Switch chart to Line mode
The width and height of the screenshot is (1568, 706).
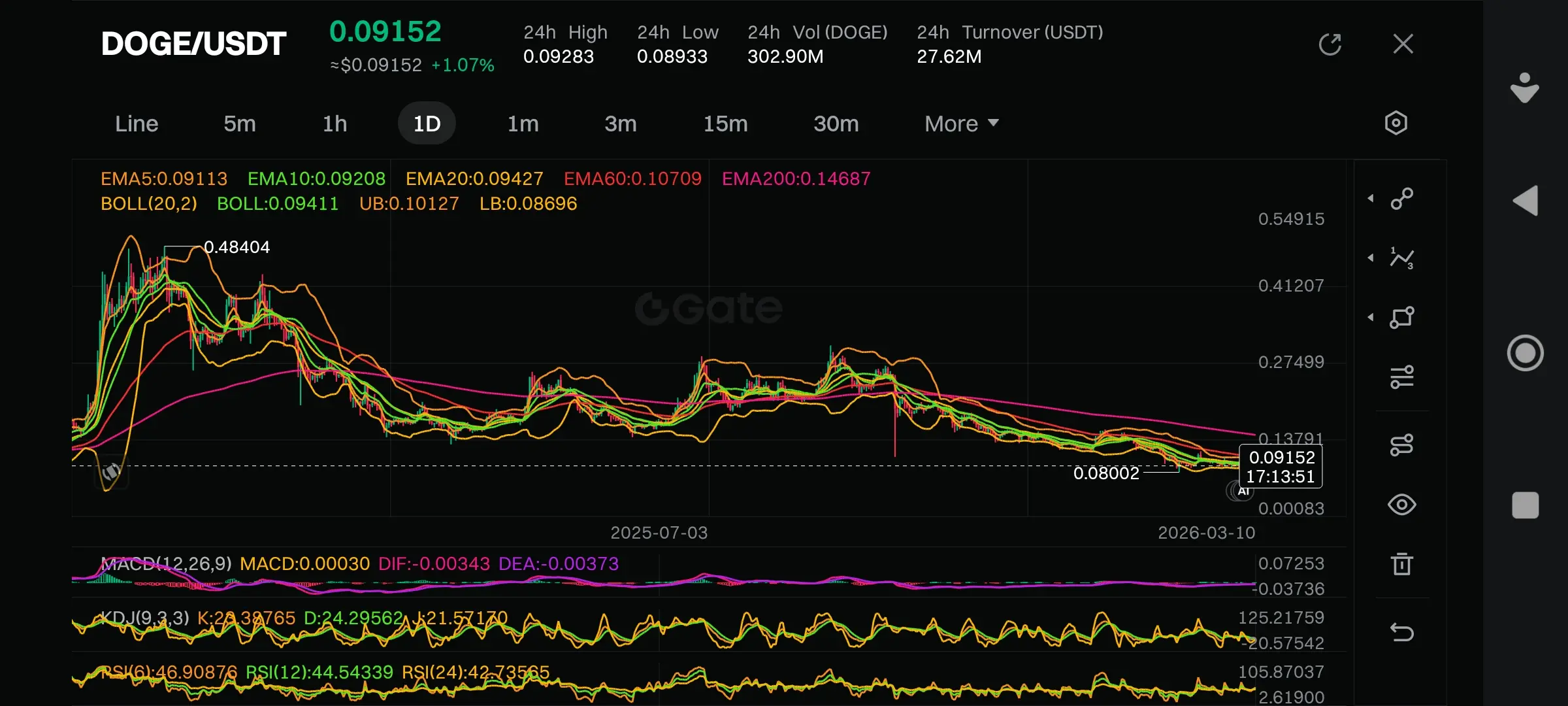pos(137,124)
